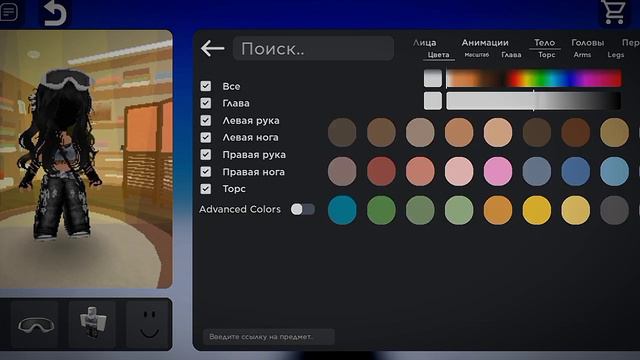Screen dimensions: 640x360
Task: Pick the royal blue swatch
Action: click(576, 171)
